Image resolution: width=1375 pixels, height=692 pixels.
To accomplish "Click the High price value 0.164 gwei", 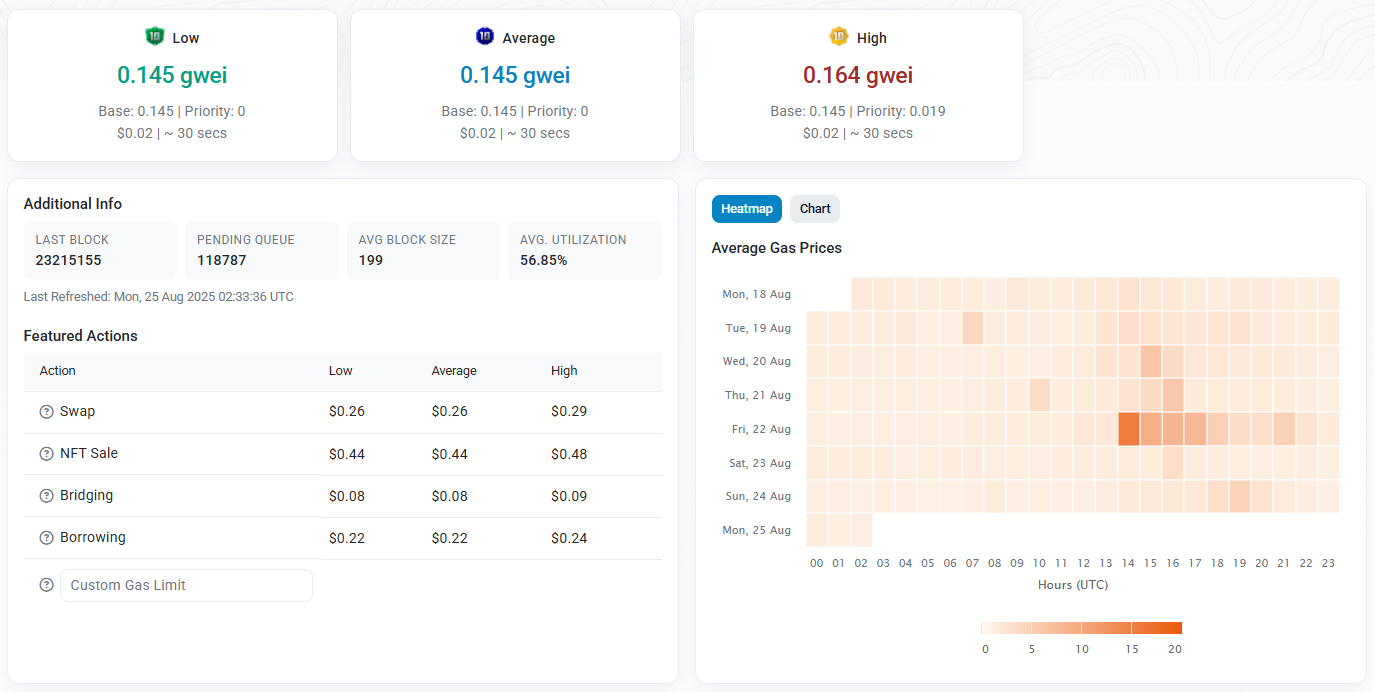I will point(858,75).
